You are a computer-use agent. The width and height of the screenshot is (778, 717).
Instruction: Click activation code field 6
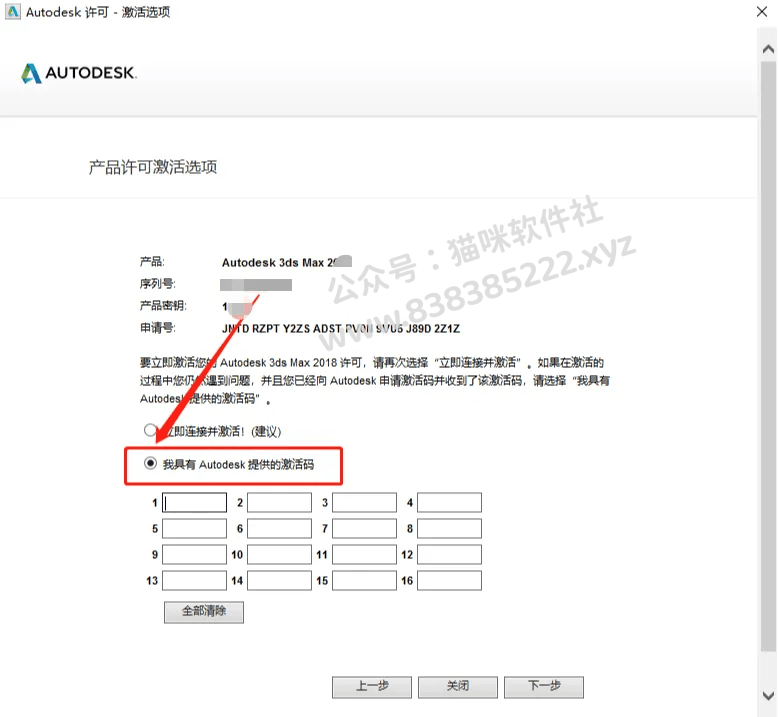pyautogui.click(x=279, y=528)
